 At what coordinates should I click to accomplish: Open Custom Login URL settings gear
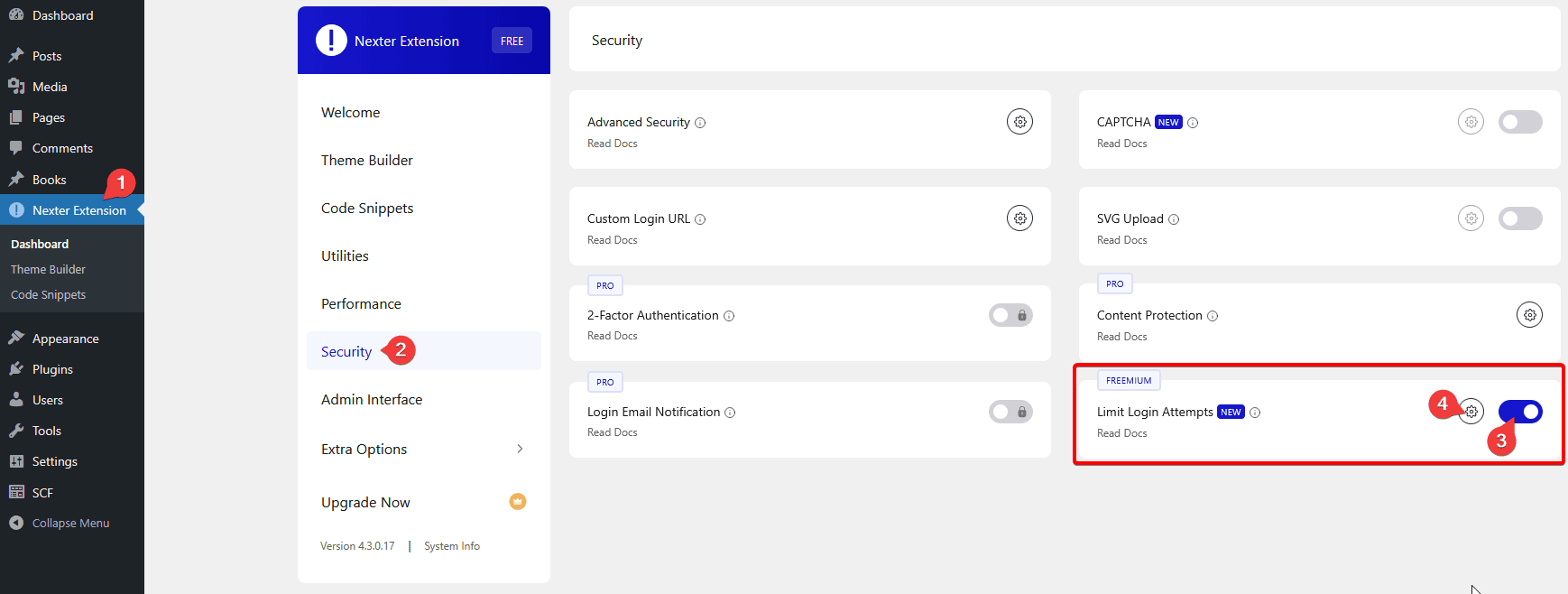click(1019, 218)
